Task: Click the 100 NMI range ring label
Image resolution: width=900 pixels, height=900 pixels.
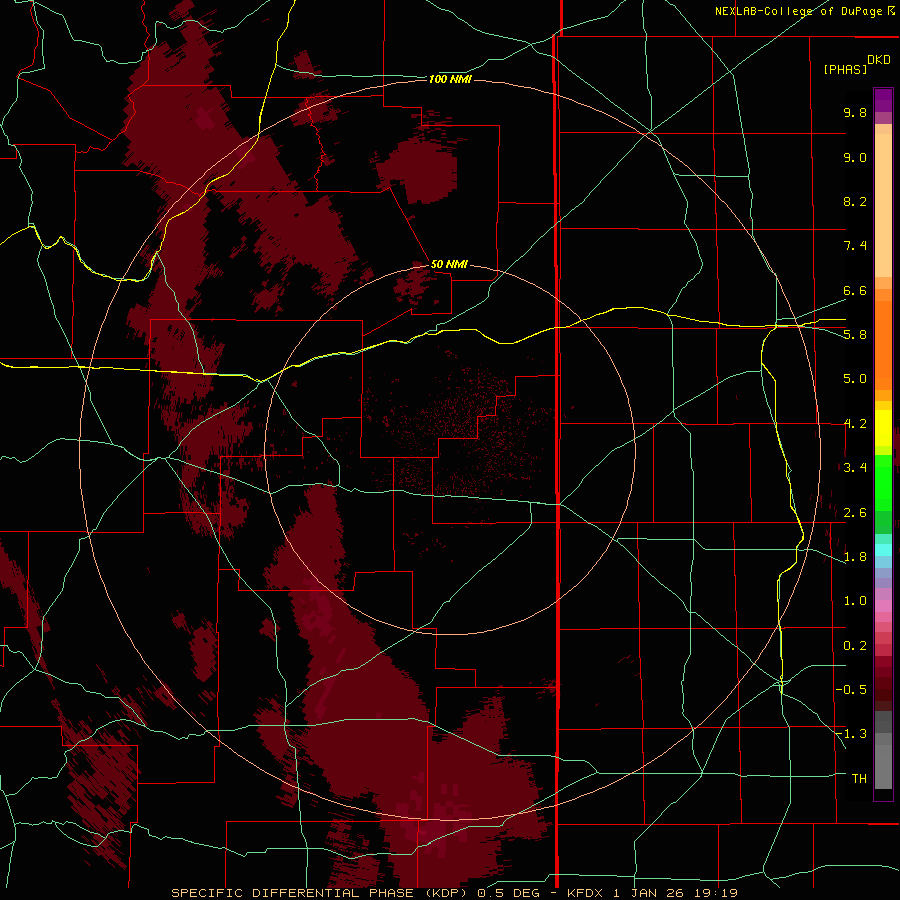Action: coord(450,79)
